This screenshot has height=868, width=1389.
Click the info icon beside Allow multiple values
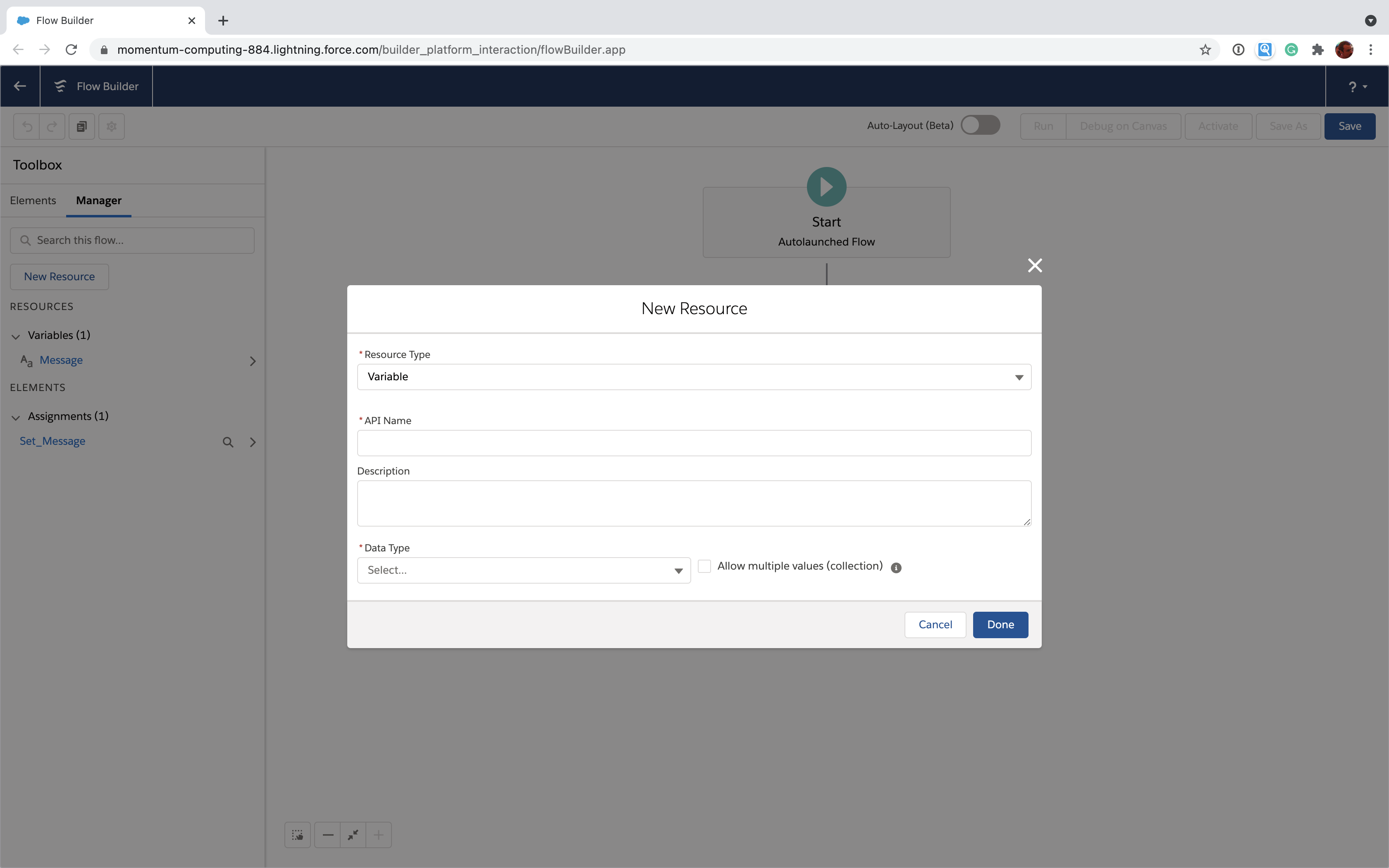895,568
